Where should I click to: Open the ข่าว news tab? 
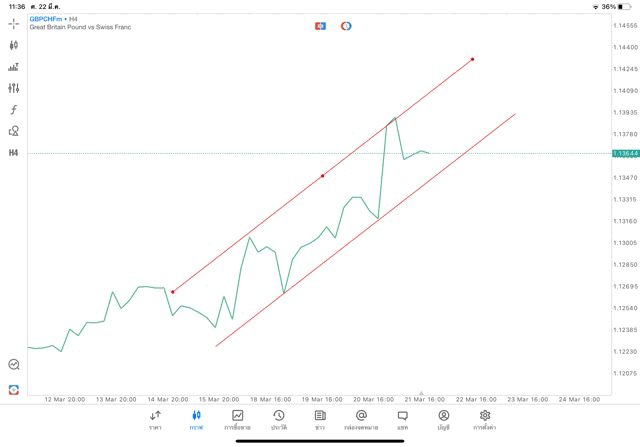[x=320, y=420]
